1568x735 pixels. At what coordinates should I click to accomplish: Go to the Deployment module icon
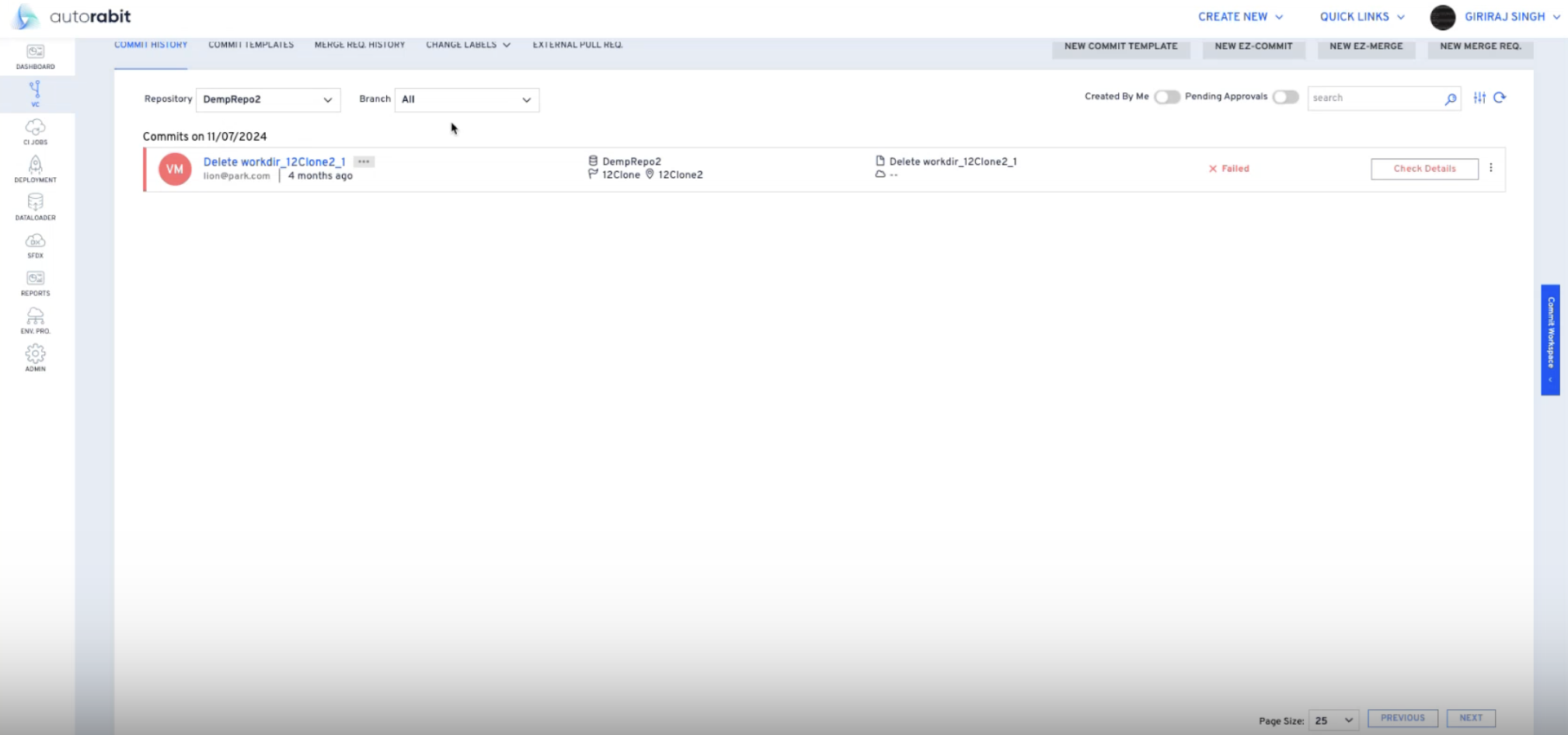[35, 169]
